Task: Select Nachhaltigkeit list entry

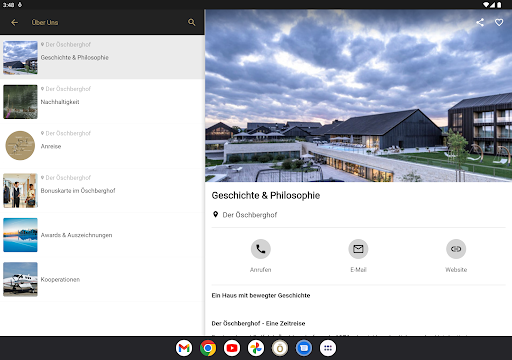Action: coord(102,101)
